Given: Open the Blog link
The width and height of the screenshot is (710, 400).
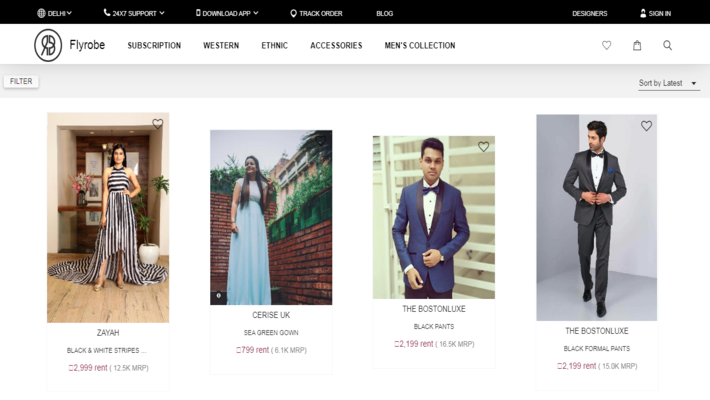Looking at the screenshot, I should click(384, 13).
